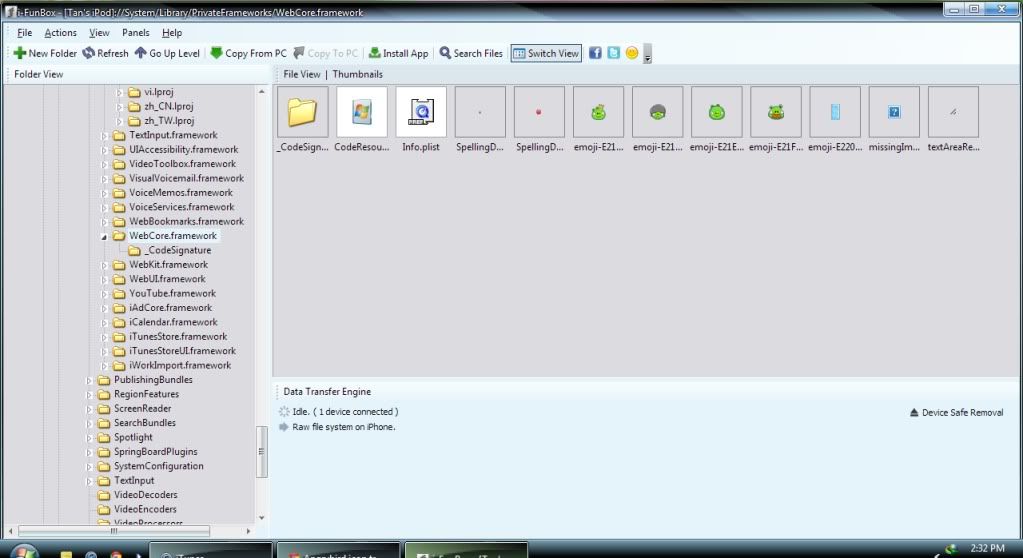Click Device Safe Removal link
Image resolution: width=1023 pixels, height=558 pixels.
(956, 412)
